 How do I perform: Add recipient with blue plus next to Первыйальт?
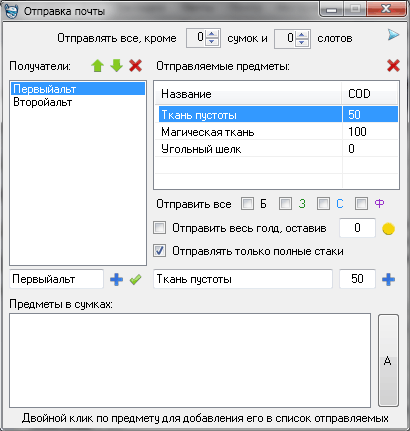click(116, 279)
